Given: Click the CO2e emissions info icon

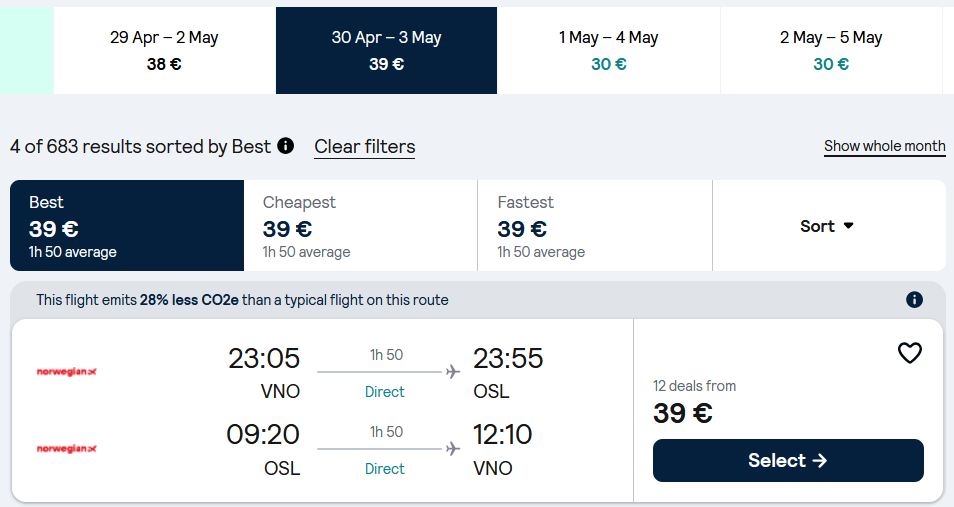Looking at the screenshot, I should (914, 300).
